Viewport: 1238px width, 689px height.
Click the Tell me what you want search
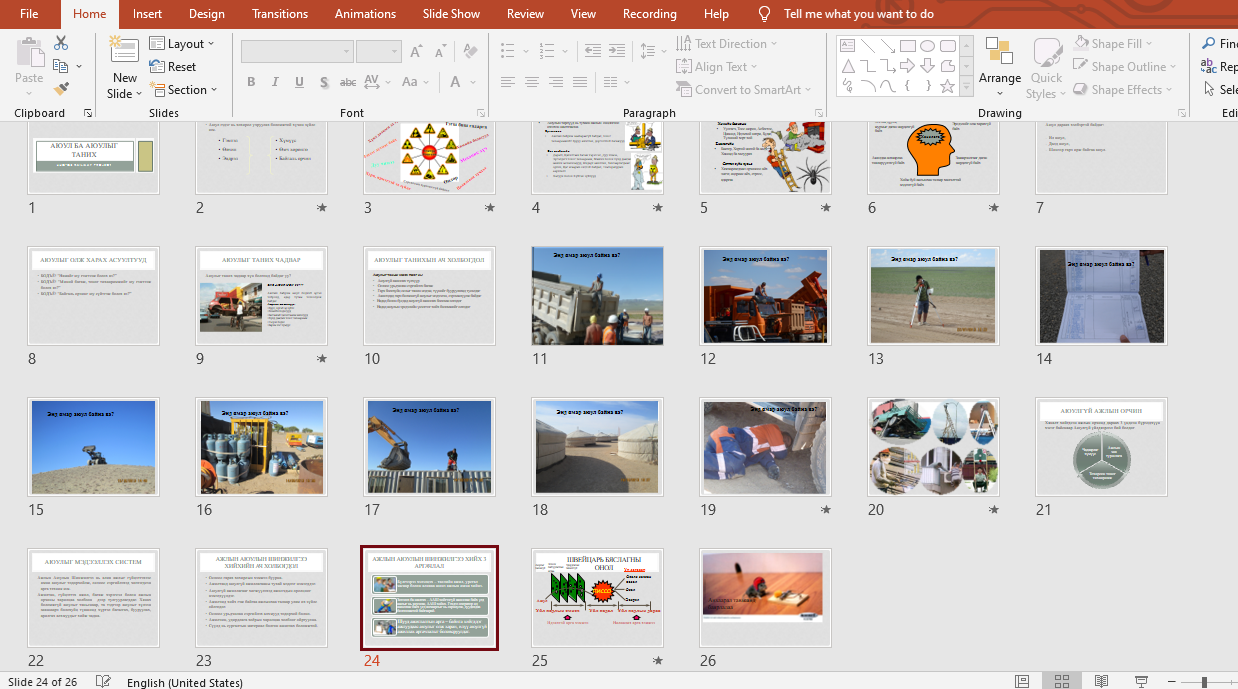[x=858, y=14]
